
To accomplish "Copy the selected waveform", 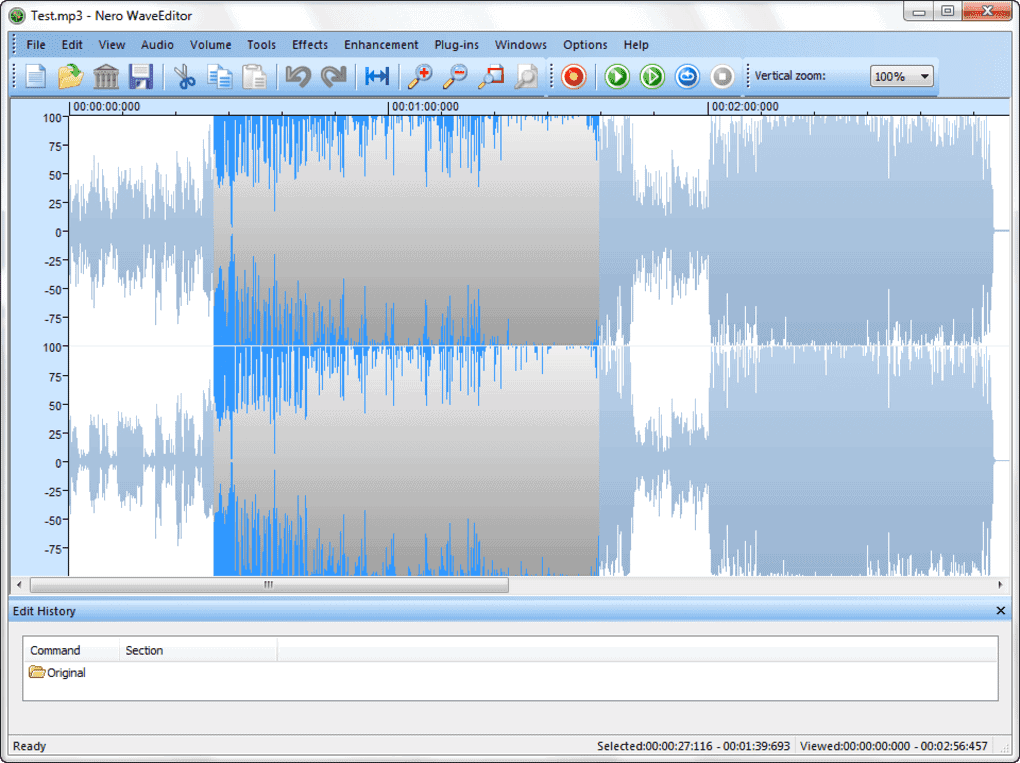I will [x=220, y=76].
